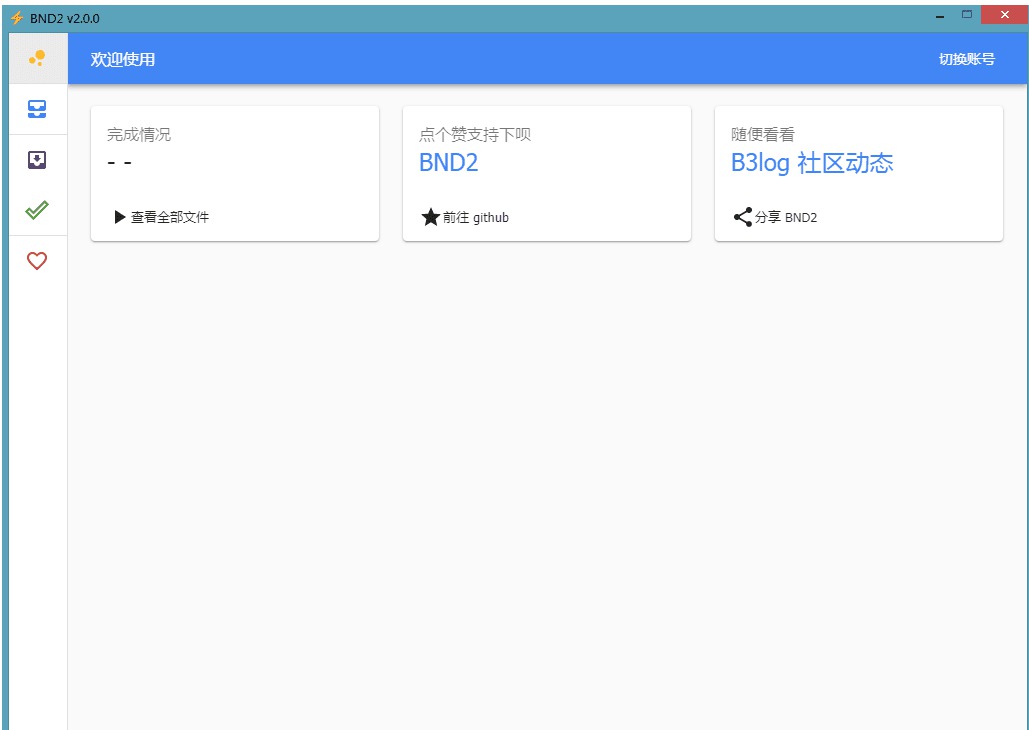
Task: Click the 点个赞支持下呗 card label
Action: coord(475,135)
